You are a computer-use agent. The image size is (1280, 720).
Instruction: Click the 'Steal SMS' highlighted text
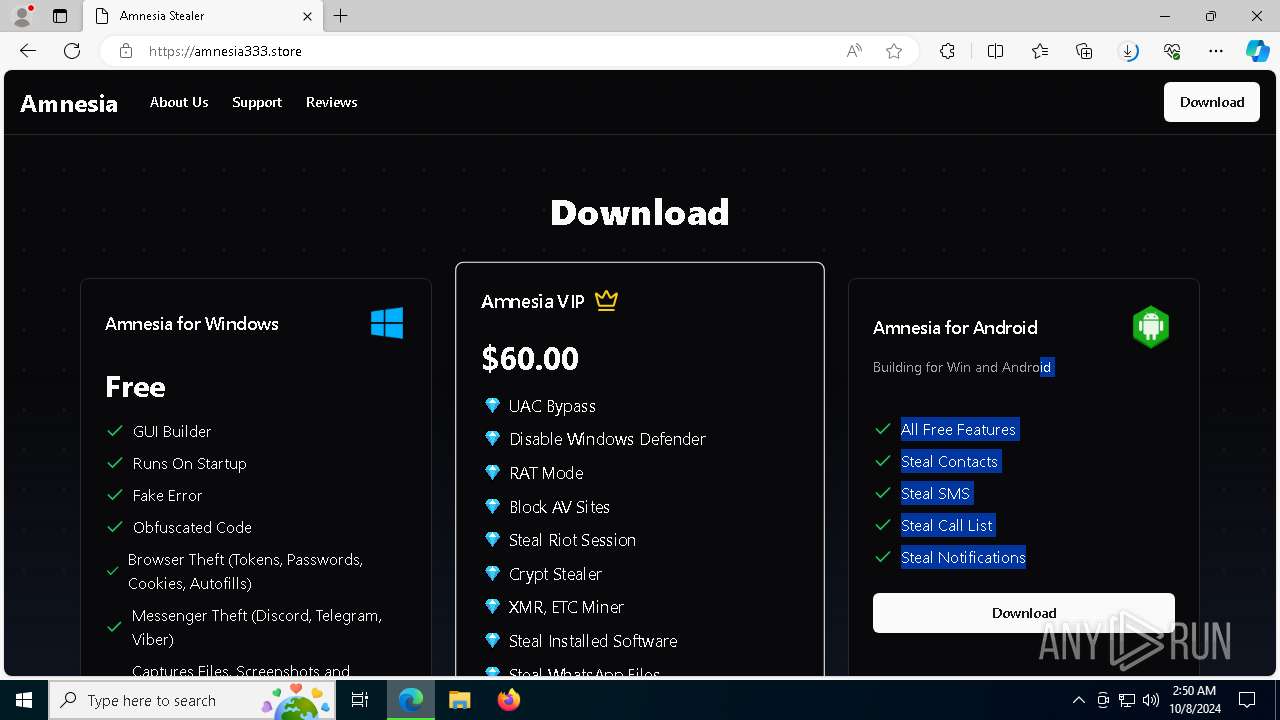pyautogui.click(x=935, y=493)
